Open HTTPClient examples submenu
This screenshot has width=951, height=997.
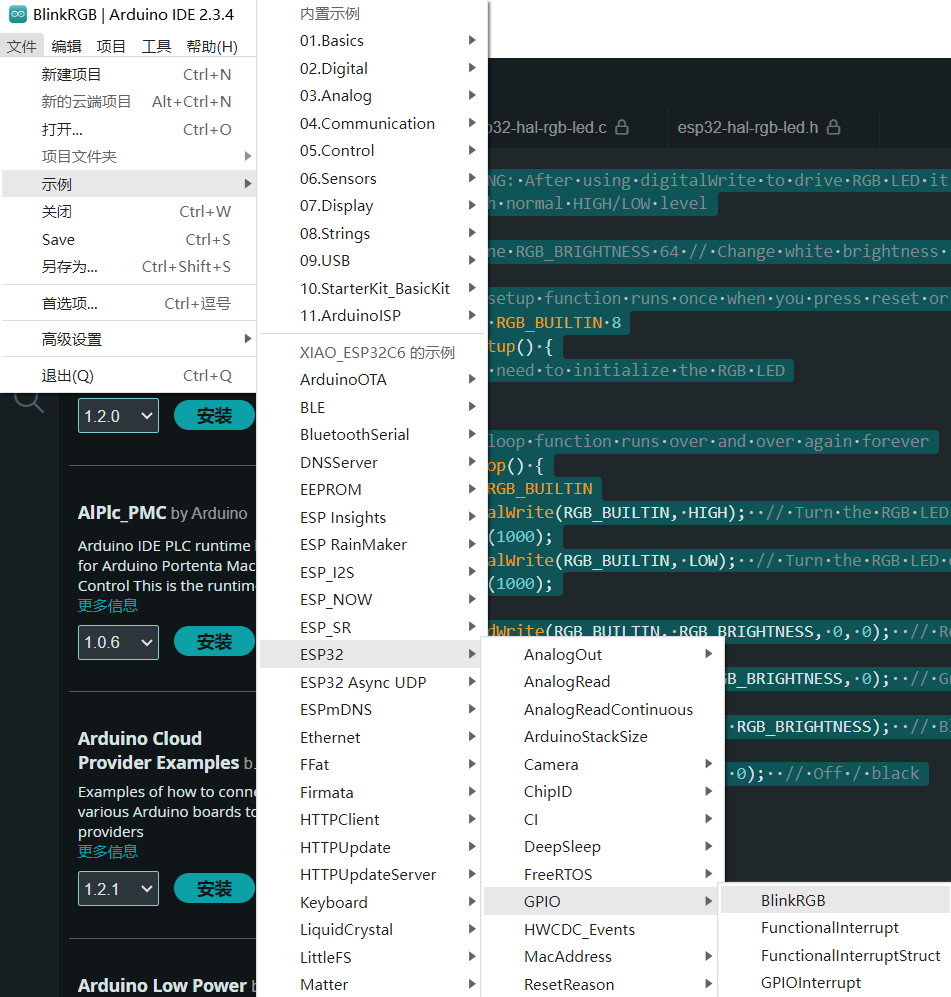click(x=371, y=820)
